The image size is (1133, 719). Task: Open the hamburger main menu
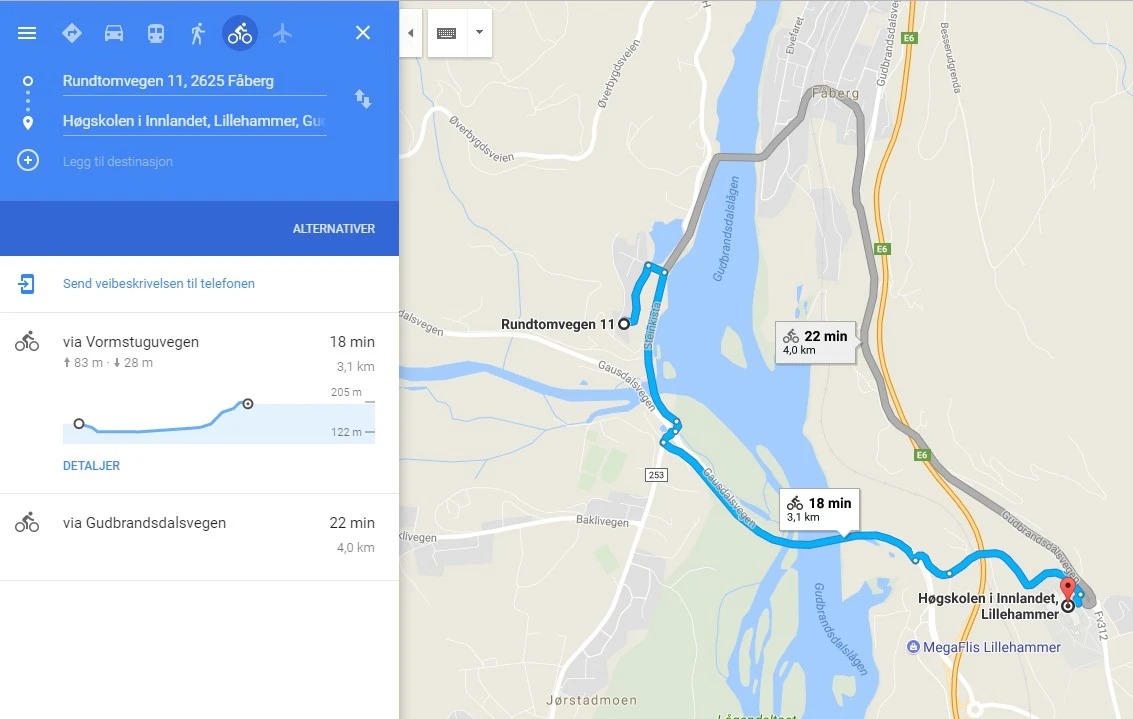point(27,33)
